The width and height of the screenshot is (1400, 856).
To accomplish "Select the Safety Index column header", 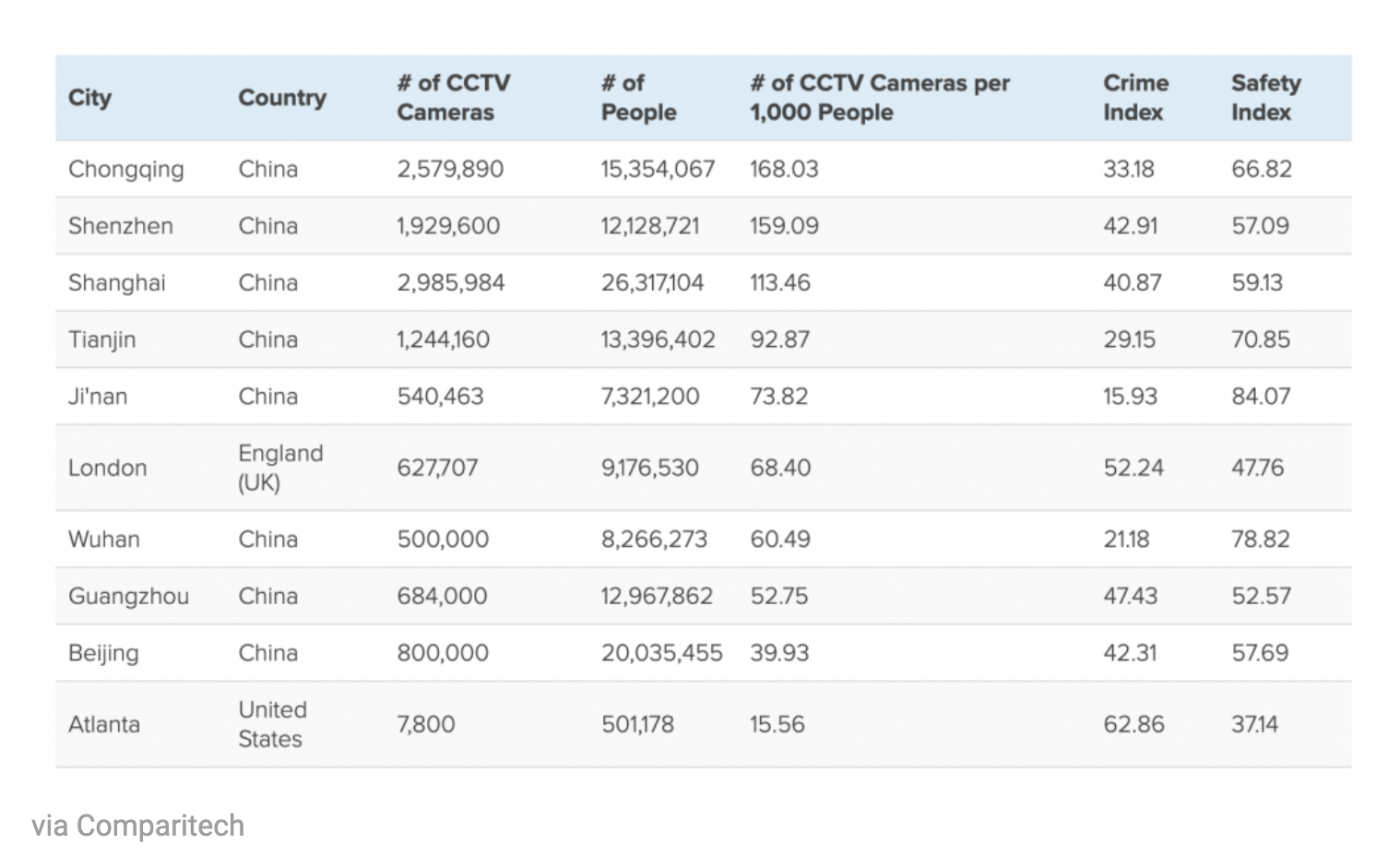I will pos(1265,98).
